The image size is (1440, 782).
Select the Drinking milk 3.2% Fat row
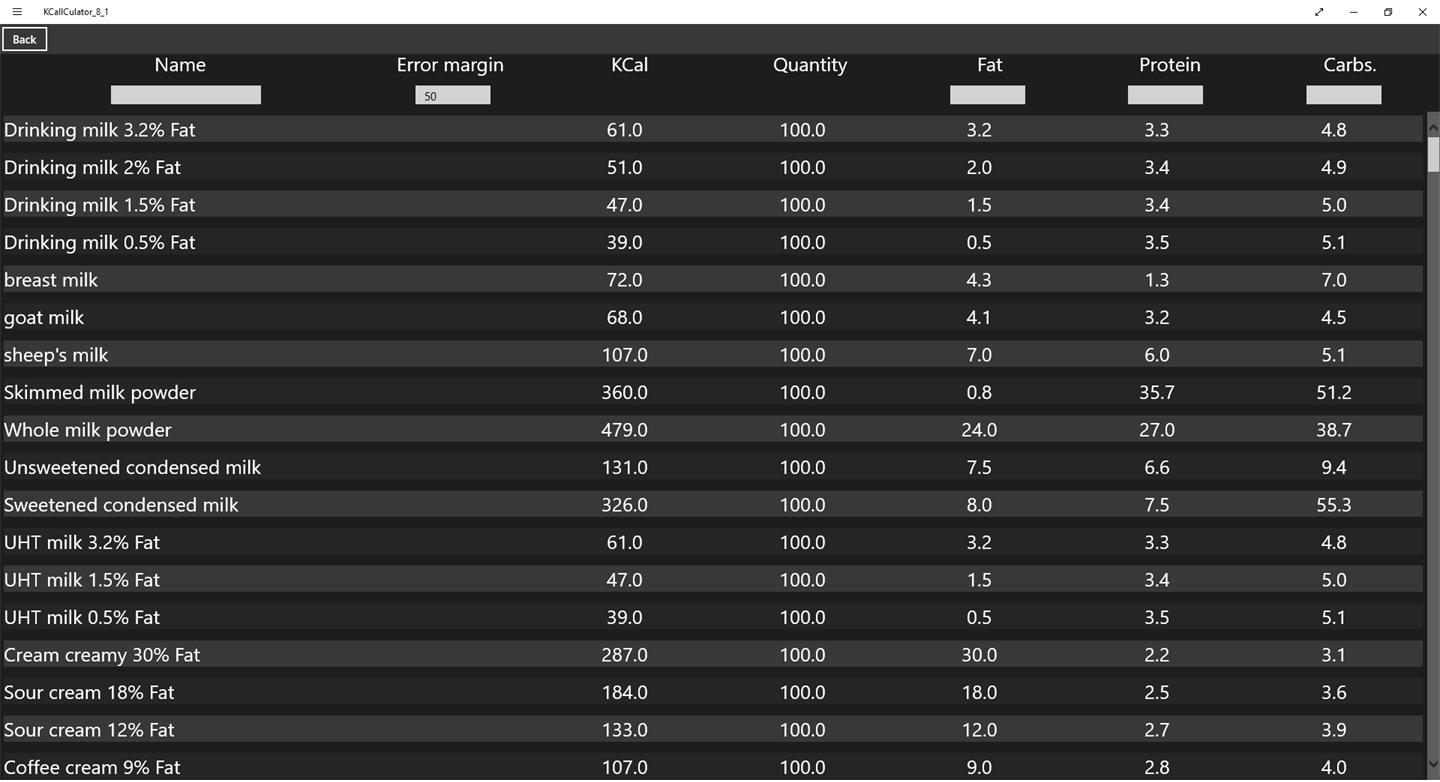click(712, 130)
